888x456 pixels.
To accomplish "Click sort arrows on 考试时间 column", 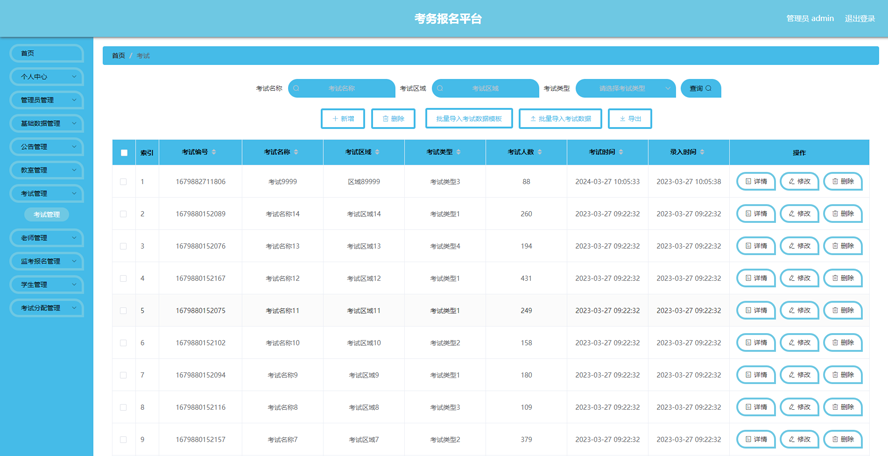I will pyautogui.click(x=621, y=152).
